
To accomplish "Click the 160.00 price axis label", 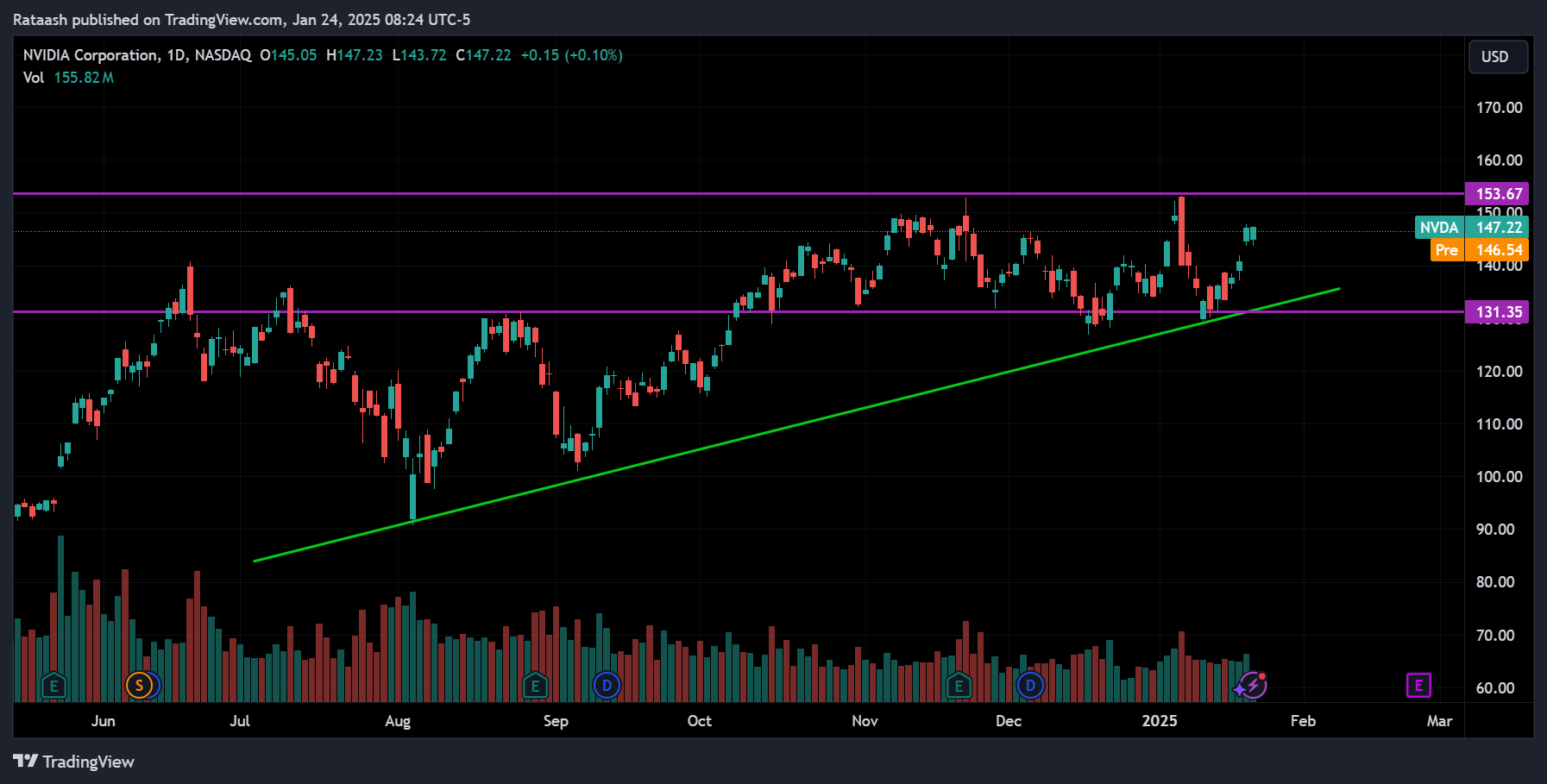I will click(1499, 160).
